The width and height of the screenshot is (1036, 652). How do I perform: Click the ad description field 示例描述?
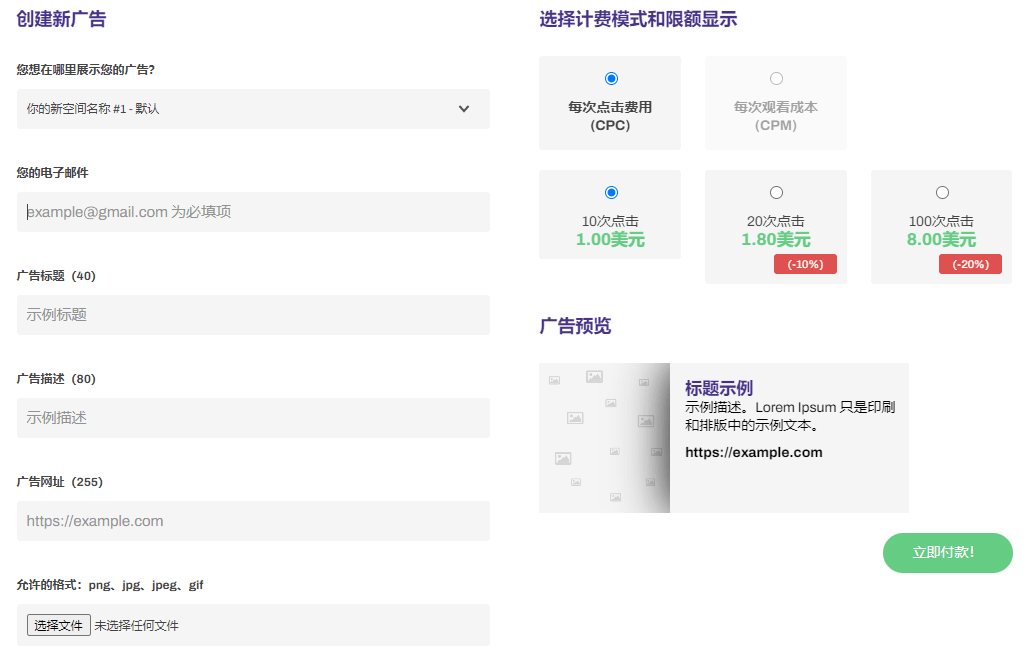[x=253, y=418]
